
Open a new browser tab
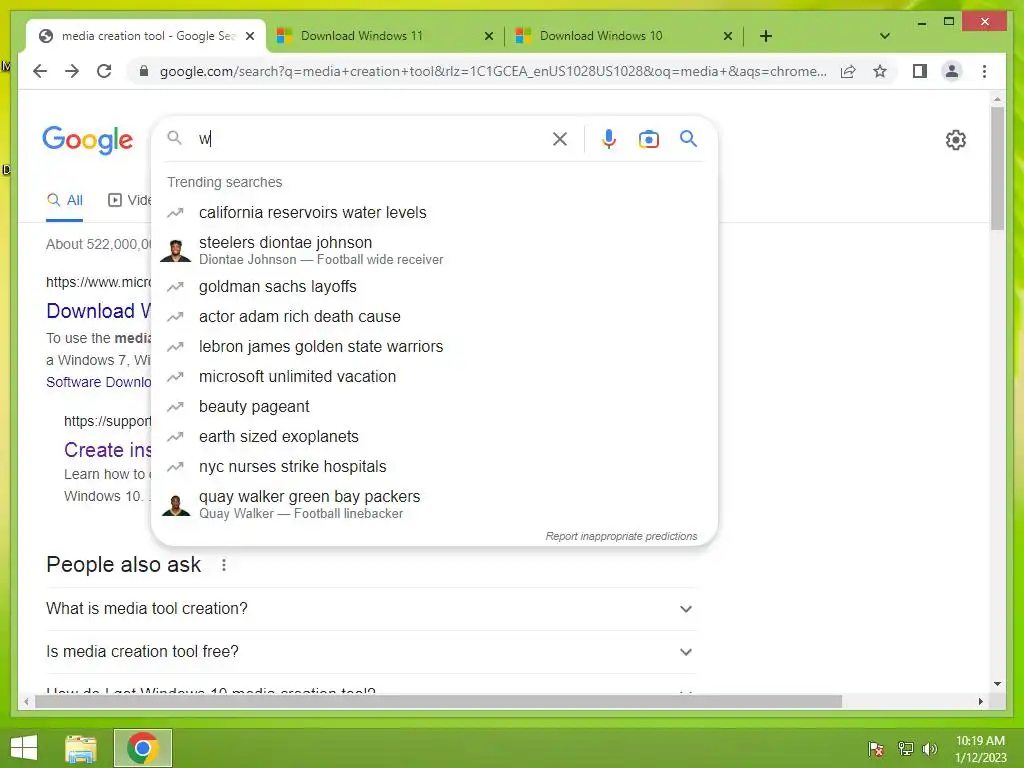(766, 36)
